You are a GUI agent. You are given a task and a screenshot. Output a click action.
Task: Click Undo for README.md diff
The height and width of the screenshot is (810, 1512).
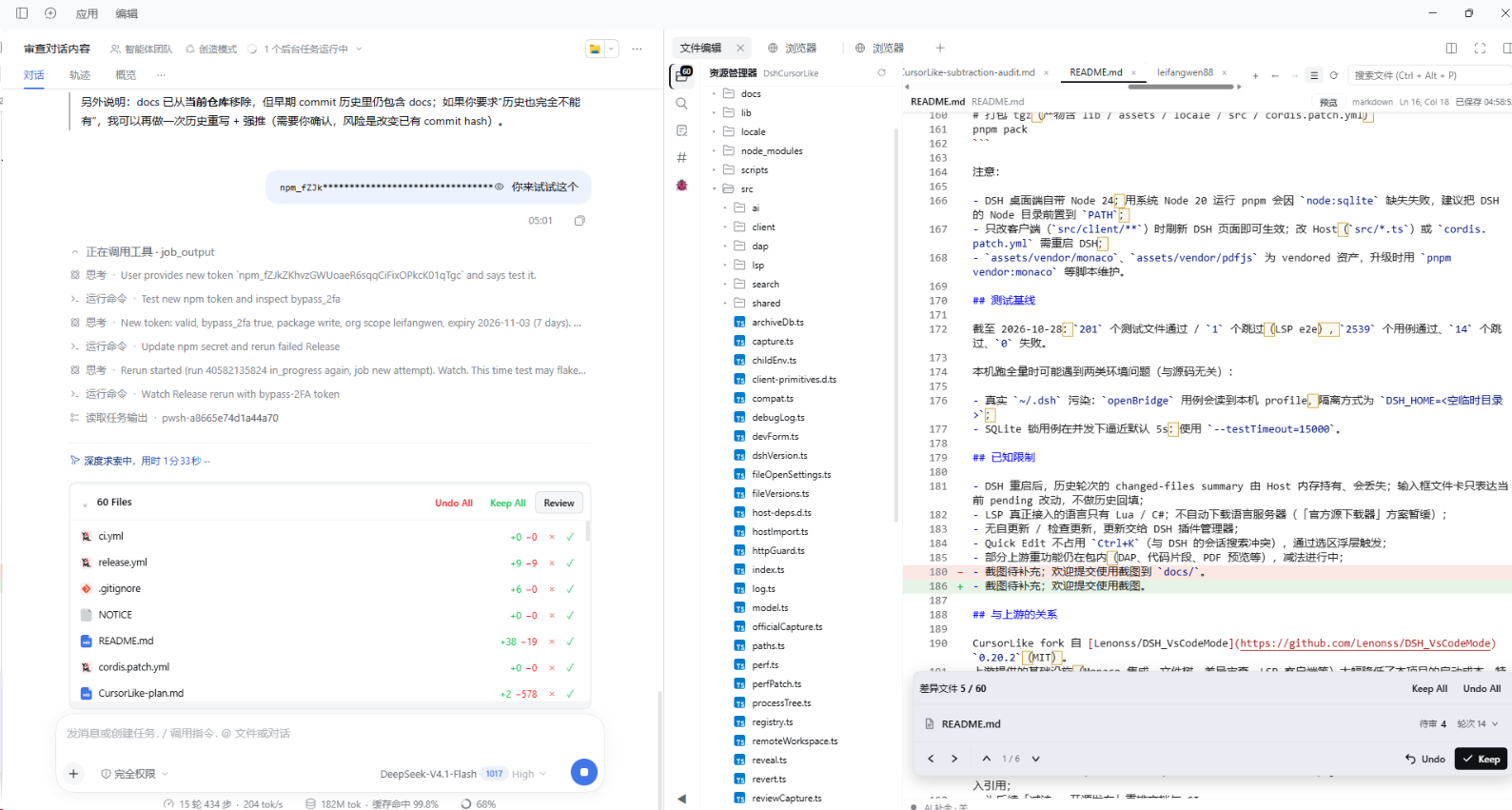click(1425, 759)
